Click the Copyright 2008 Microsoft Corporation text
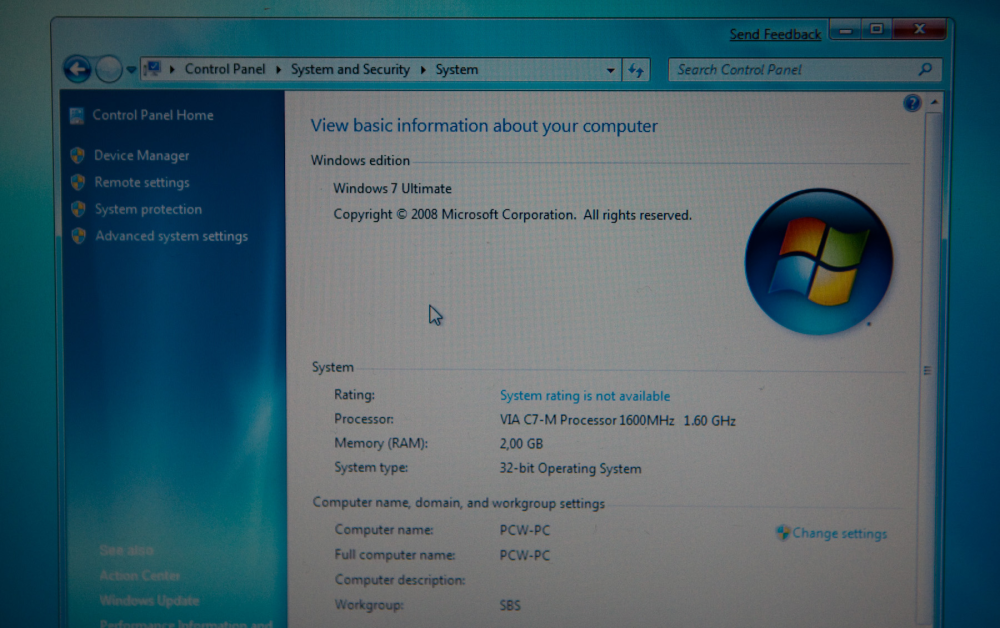The image size is (1000, 628). (512, 215)
